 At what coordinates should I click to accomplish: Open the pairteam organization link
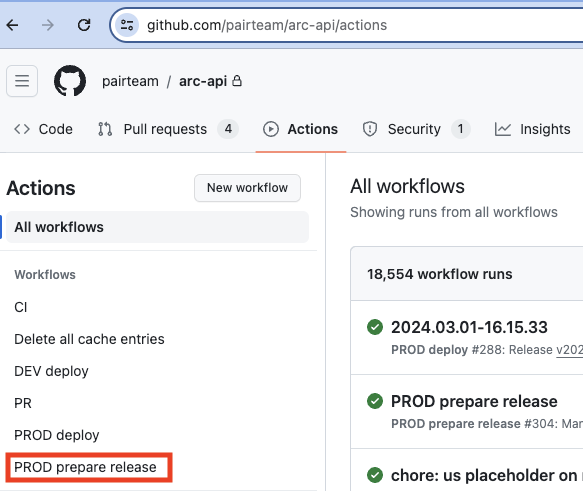tap(131, 81)
